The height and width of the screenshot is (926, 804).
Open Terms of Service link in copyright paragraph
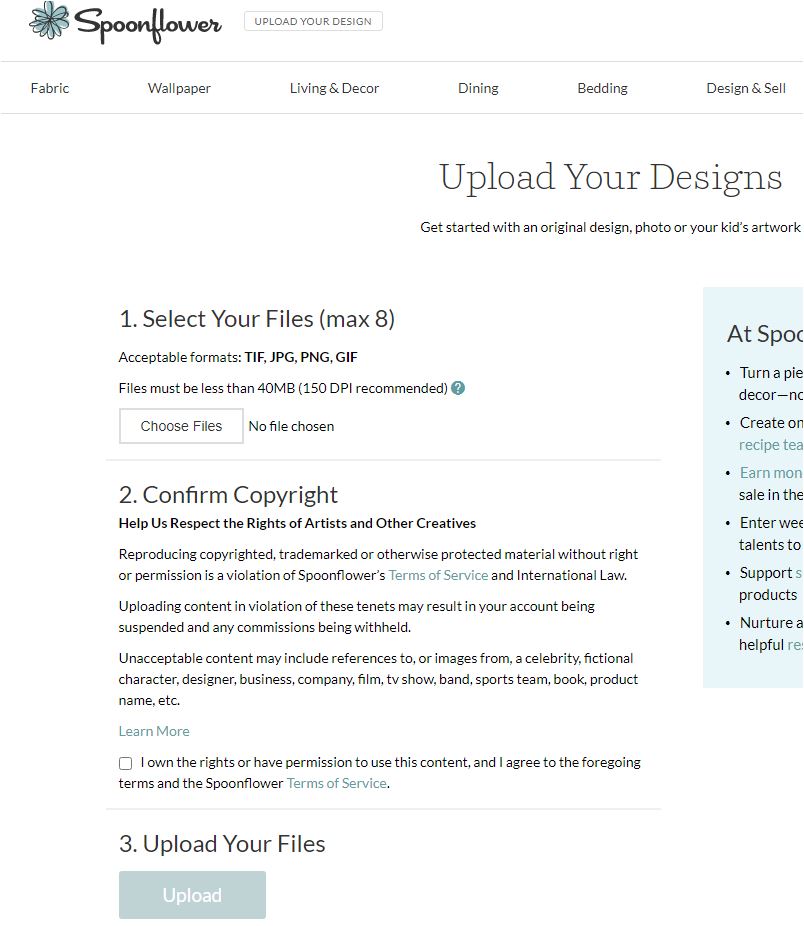pyautogui.click(x=438, y=575)
